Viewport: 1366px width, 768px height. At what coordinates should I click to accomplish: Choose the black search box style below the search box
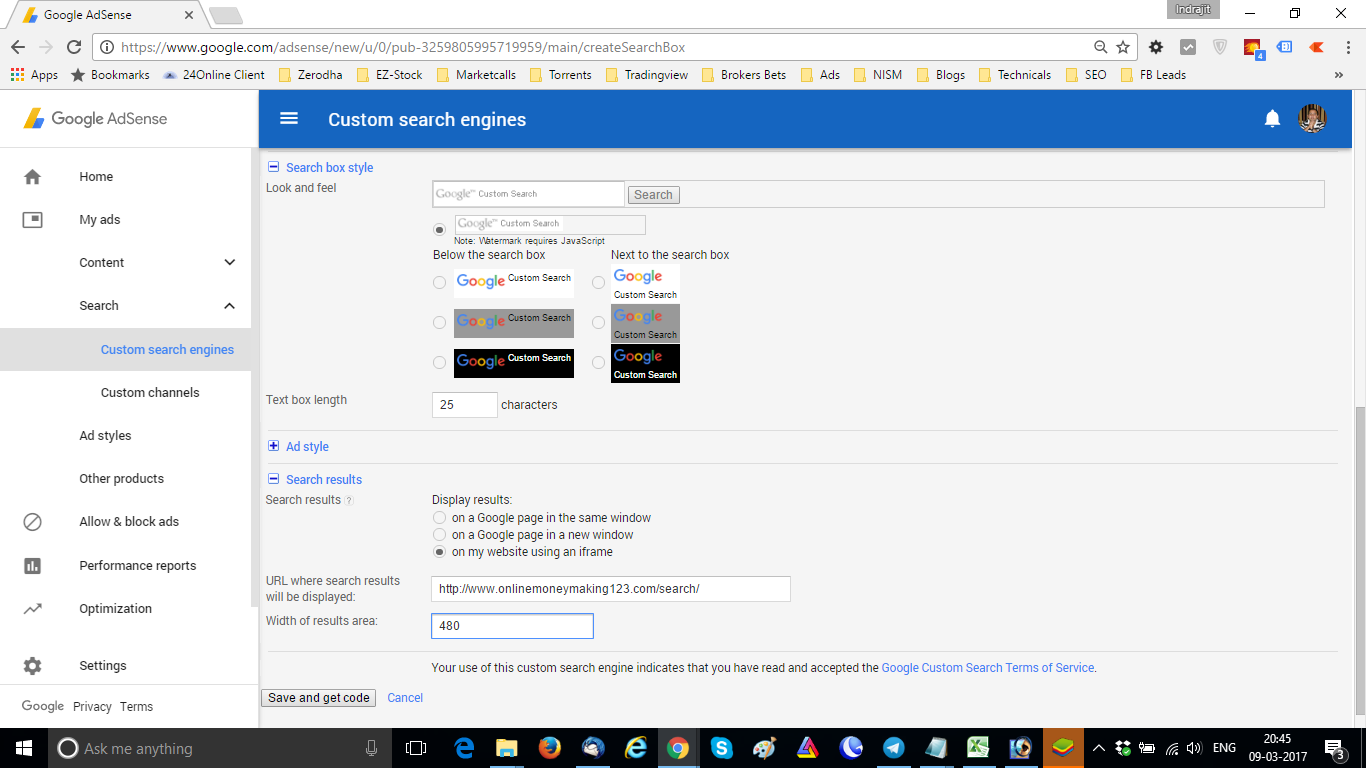coord(439,362)
